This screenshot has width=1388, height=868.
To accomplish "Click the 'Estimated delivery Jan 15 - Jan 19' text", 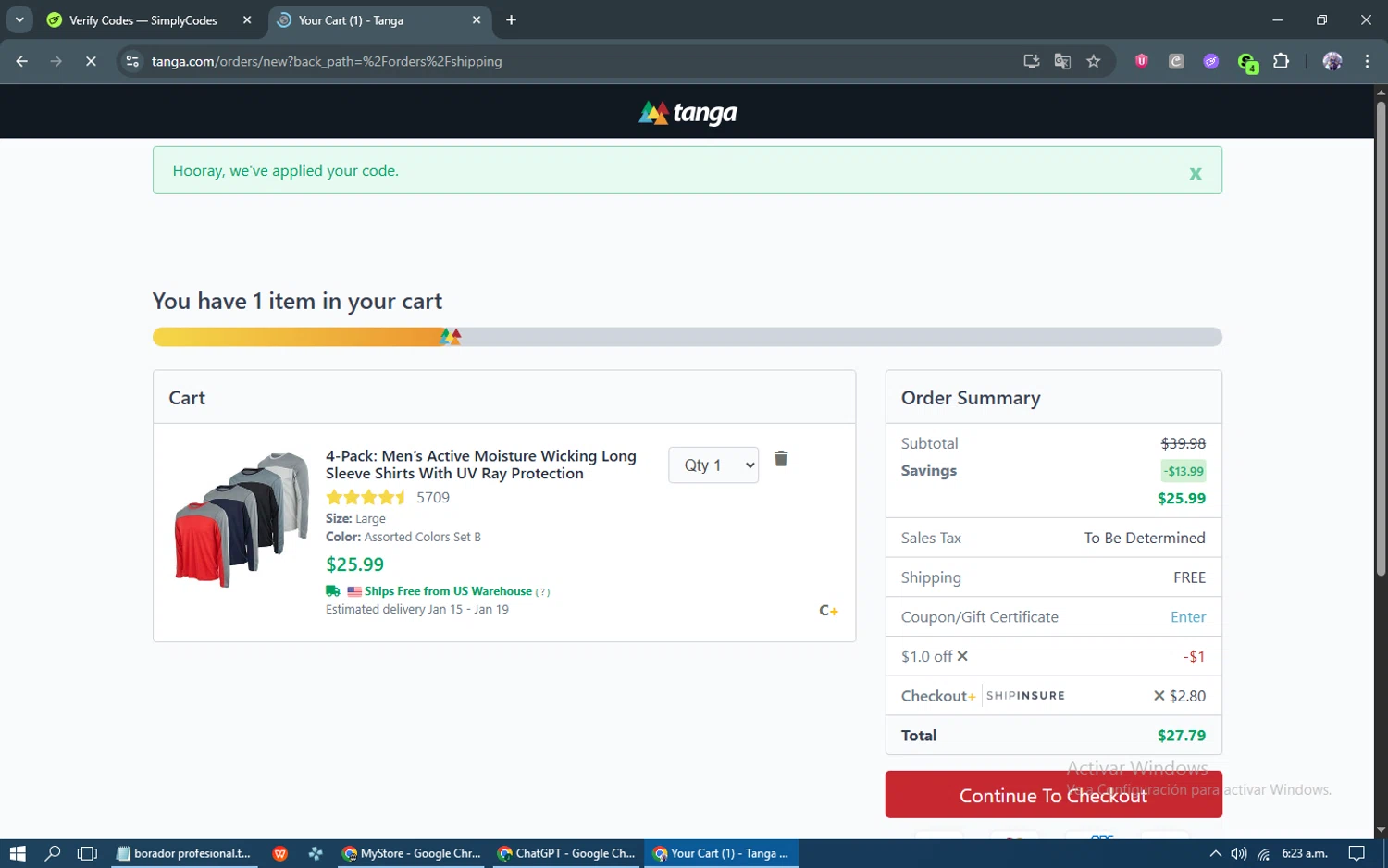I will pos(417,610).
